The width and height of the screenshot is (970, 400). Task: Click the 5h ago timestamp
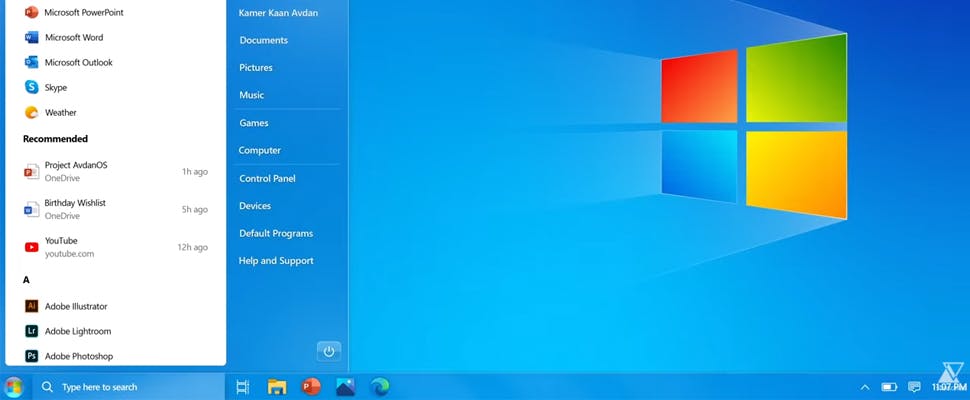pyautogui.click(x=195, y=210)
